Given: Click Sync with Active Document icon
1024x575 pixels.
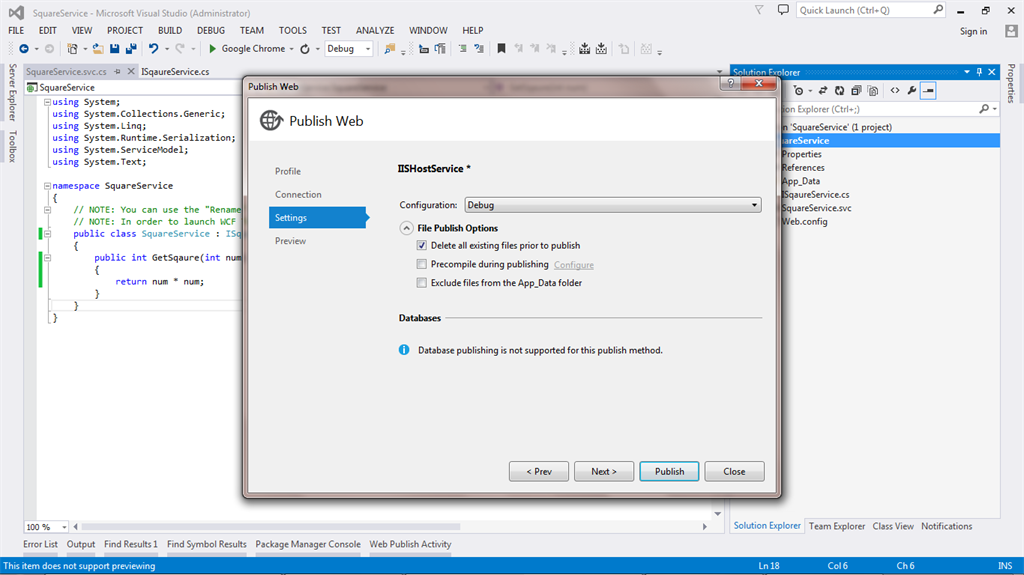Looking at the screenshot, I should click(823, 91).
